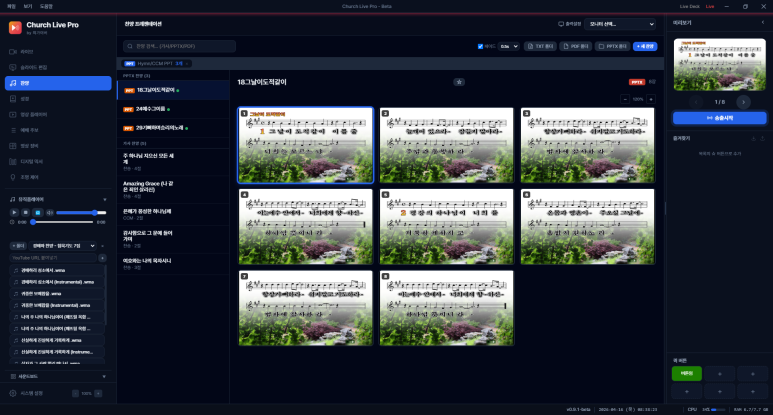Click the praise search input field
This screenshot has width=773, height=415.
tap(179, 46)
